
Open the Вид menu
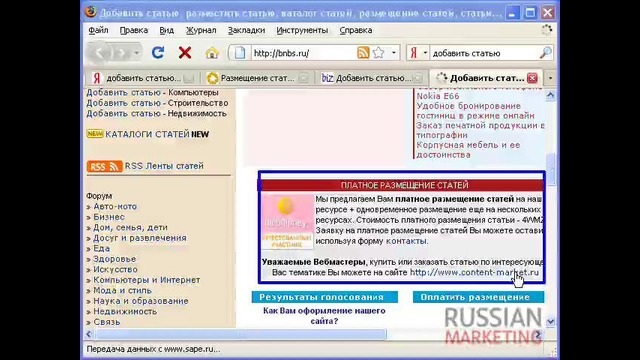point(167,30)
